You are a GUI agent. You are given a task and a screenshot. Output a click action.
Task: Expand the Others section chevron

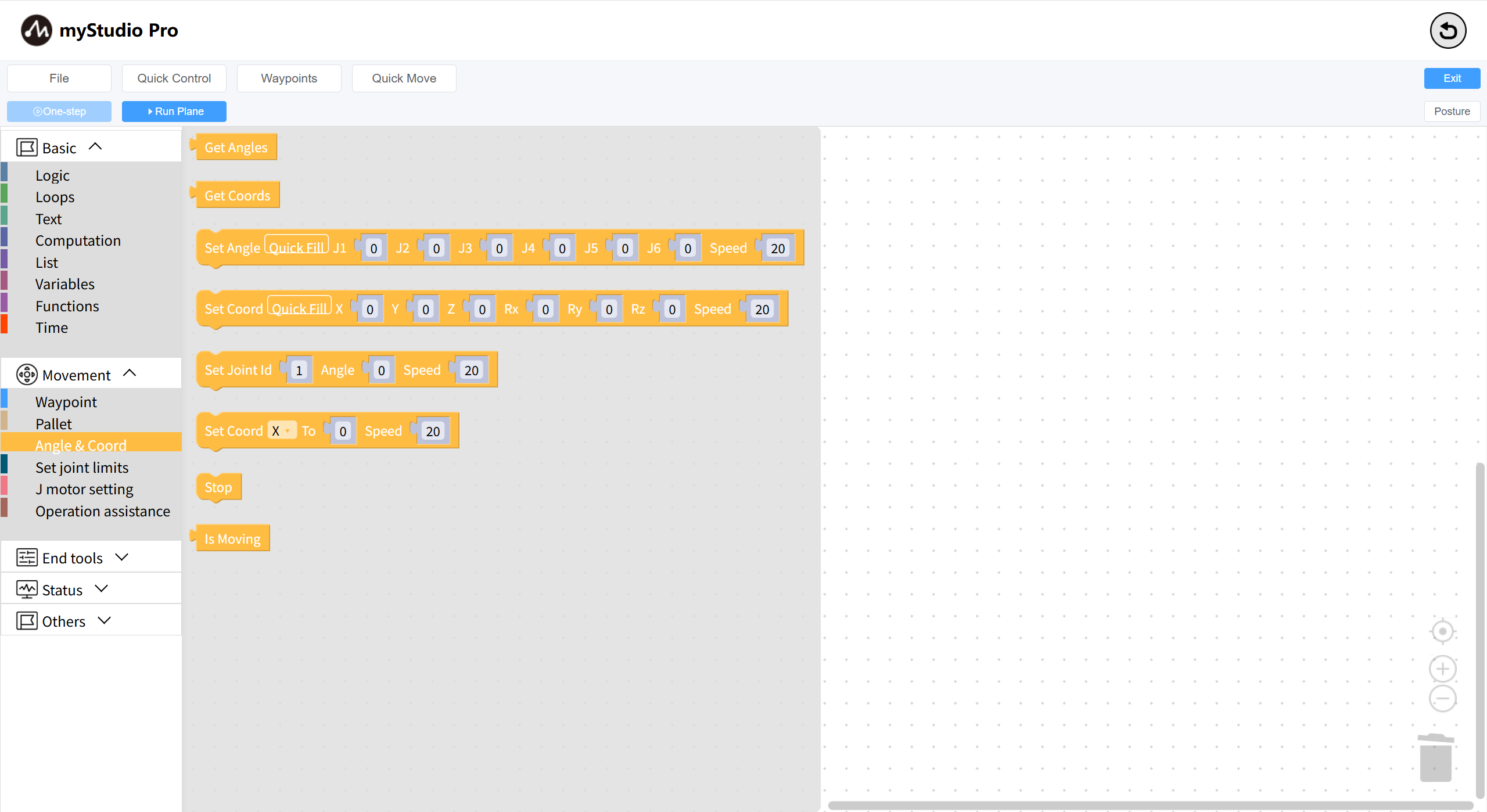[105, 620]
